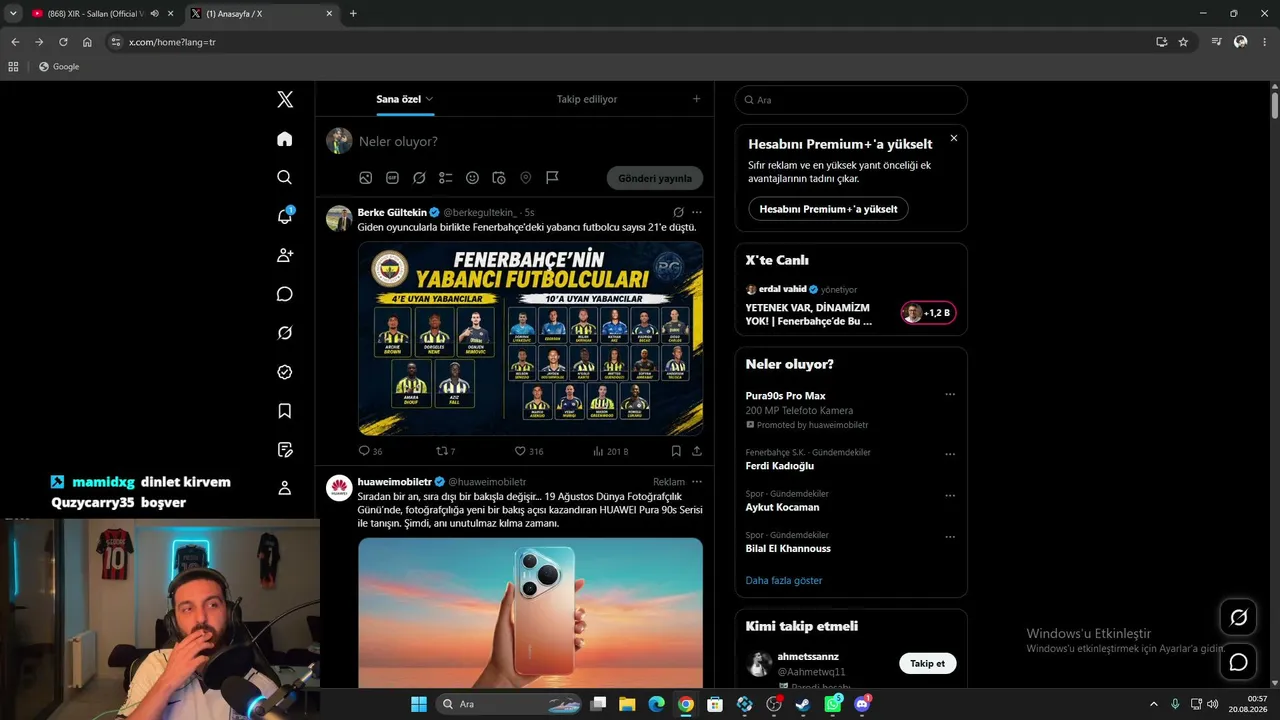Open a new Chrome tab
The image size is (1280, 720).
(x=353, y=13)
